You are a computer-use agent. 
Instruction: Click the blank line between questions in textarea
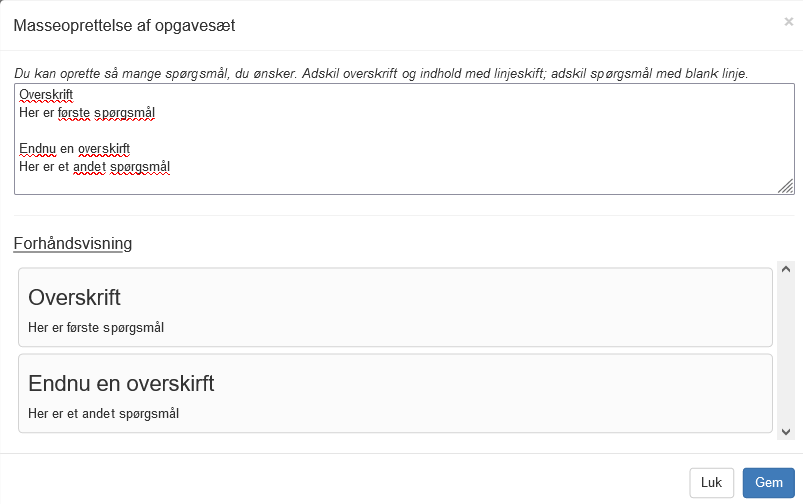(x=205, y=131)
